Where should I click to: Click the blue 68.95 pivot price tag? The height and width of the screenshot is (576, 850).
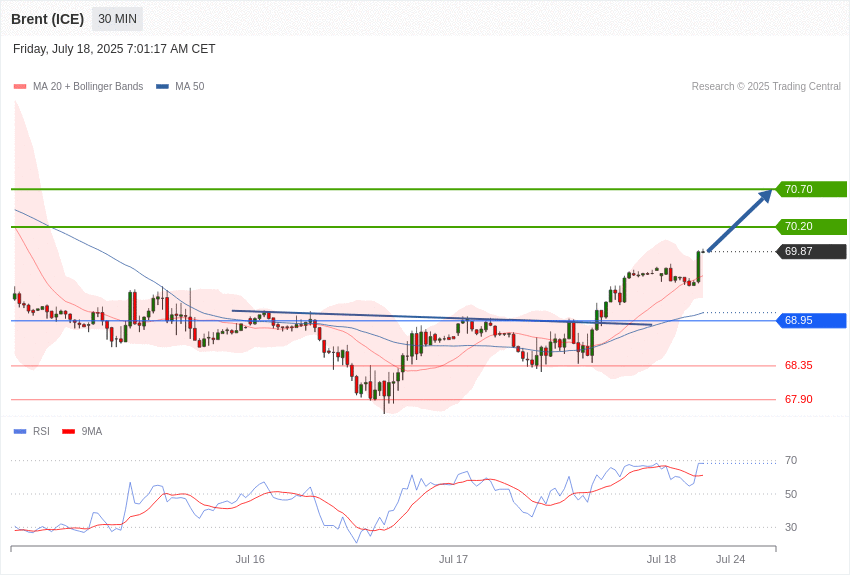(812, 320)
